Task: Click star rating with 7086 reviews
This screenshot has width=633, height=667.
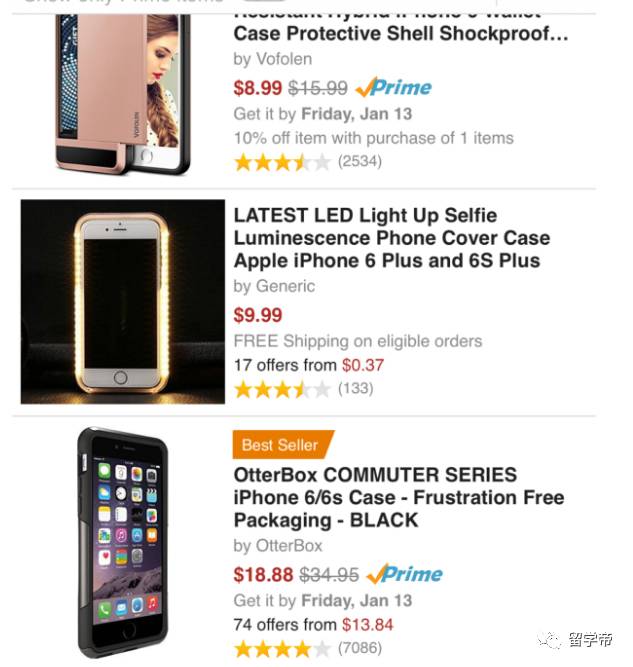Action: (282, 649)
